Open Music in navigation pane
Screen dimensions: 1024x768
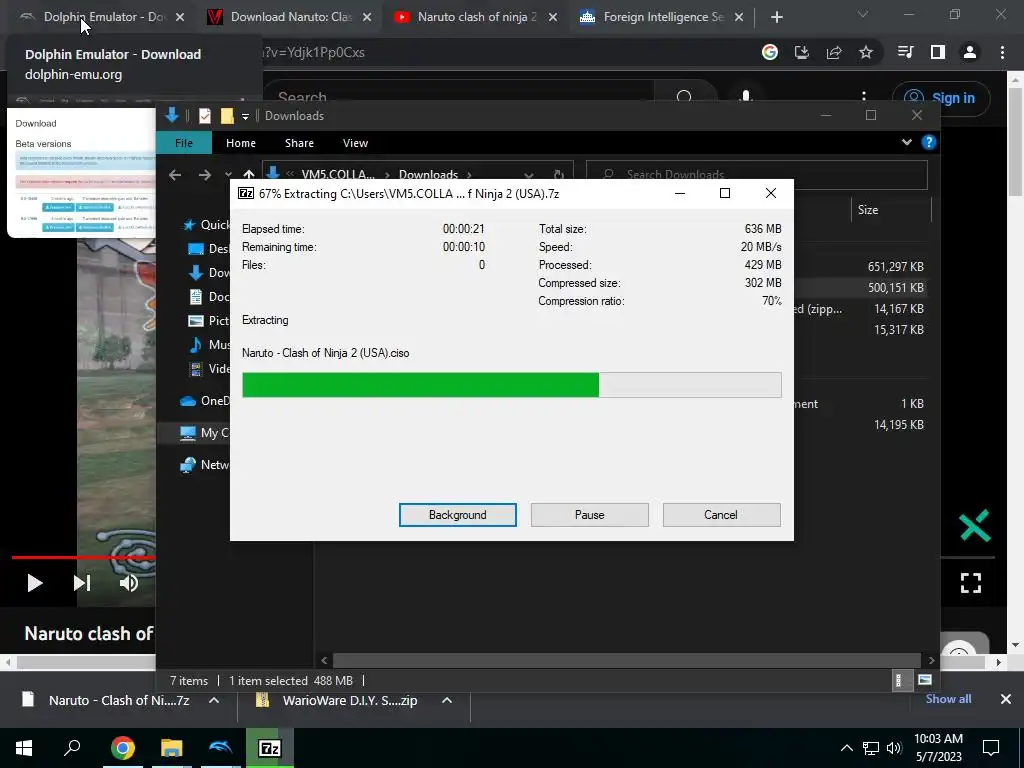click(x=208, y=345)
